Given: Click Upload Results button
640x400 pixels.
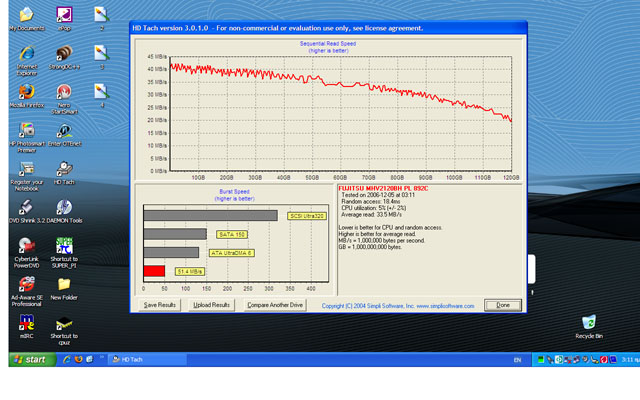Looking at the screenshot, I should [211, 305].
